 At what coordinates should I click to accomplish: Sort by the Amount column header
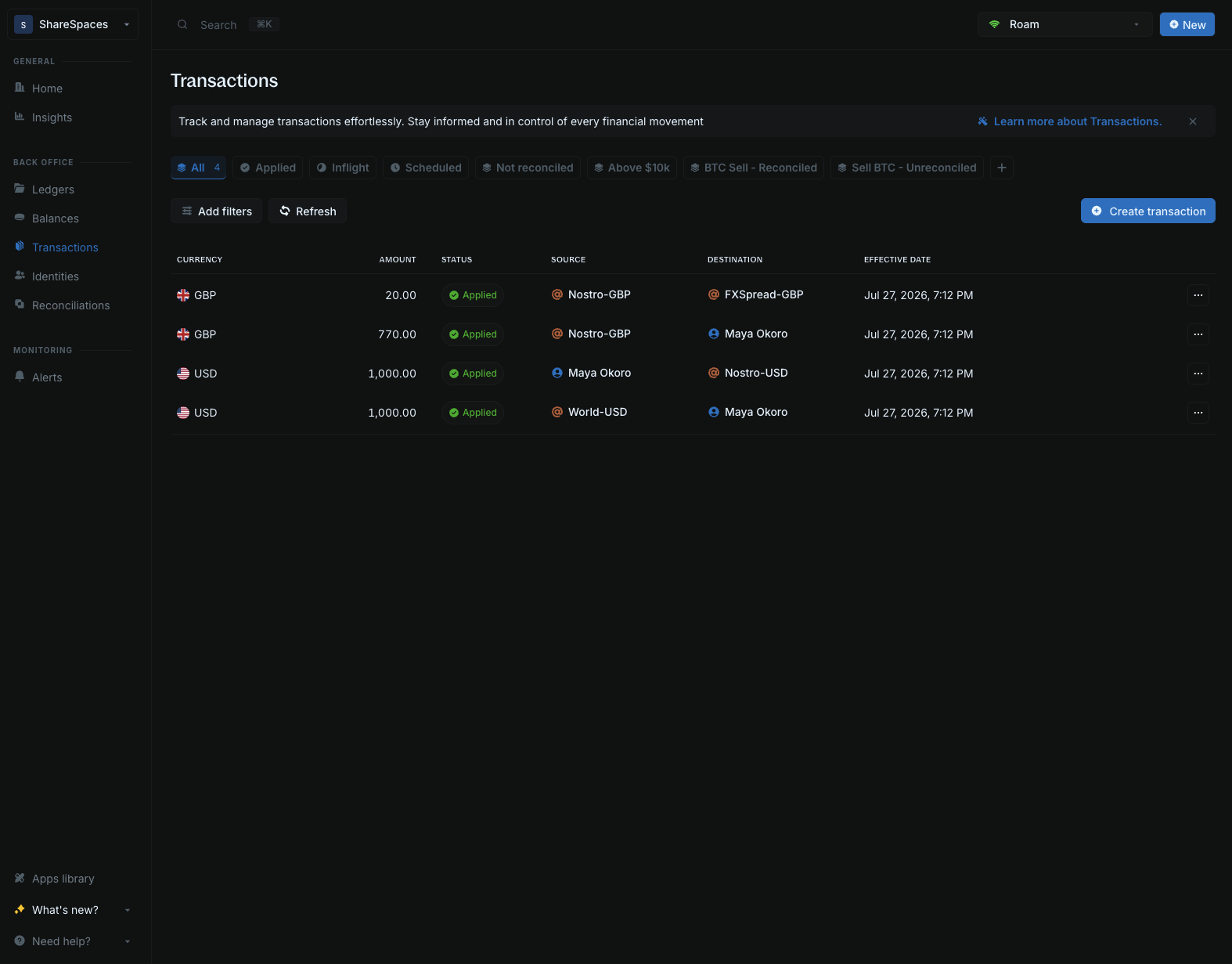click(398, 259)
